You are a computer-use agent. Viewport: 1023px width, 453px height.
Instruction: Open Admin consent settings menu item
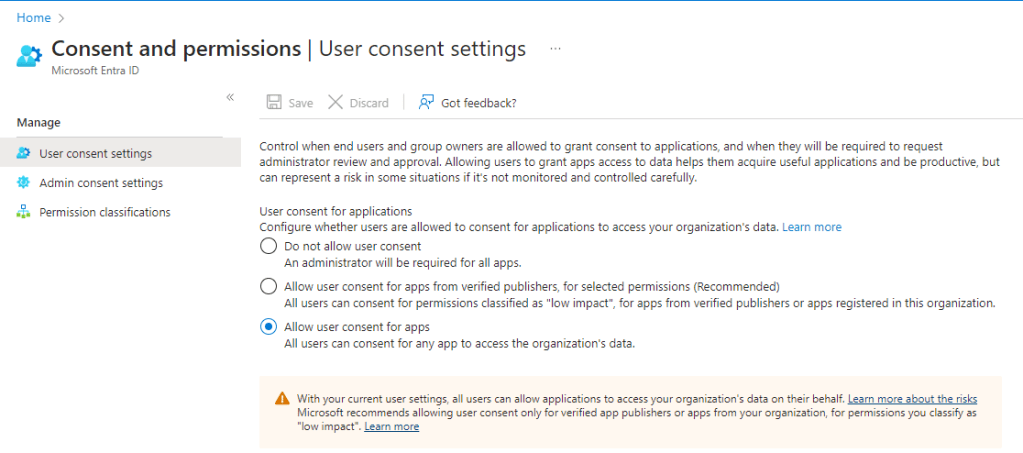pyautogui.click(x=100, y=183)
